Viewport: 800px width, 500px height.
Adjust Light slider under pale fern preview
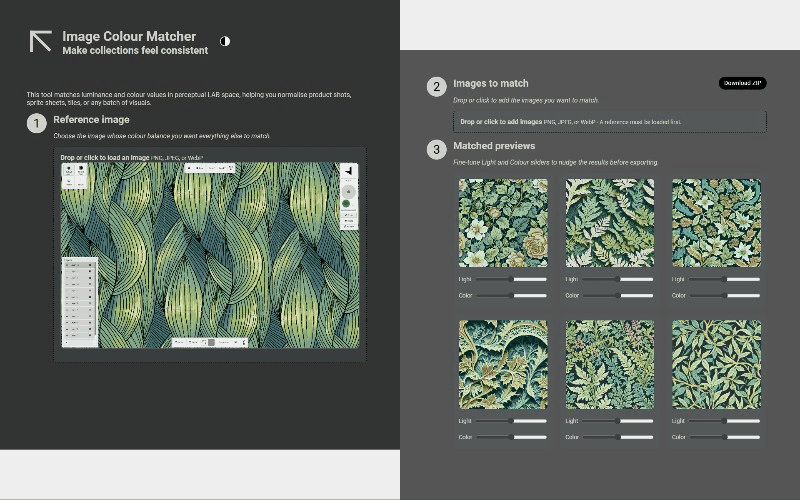618,279
